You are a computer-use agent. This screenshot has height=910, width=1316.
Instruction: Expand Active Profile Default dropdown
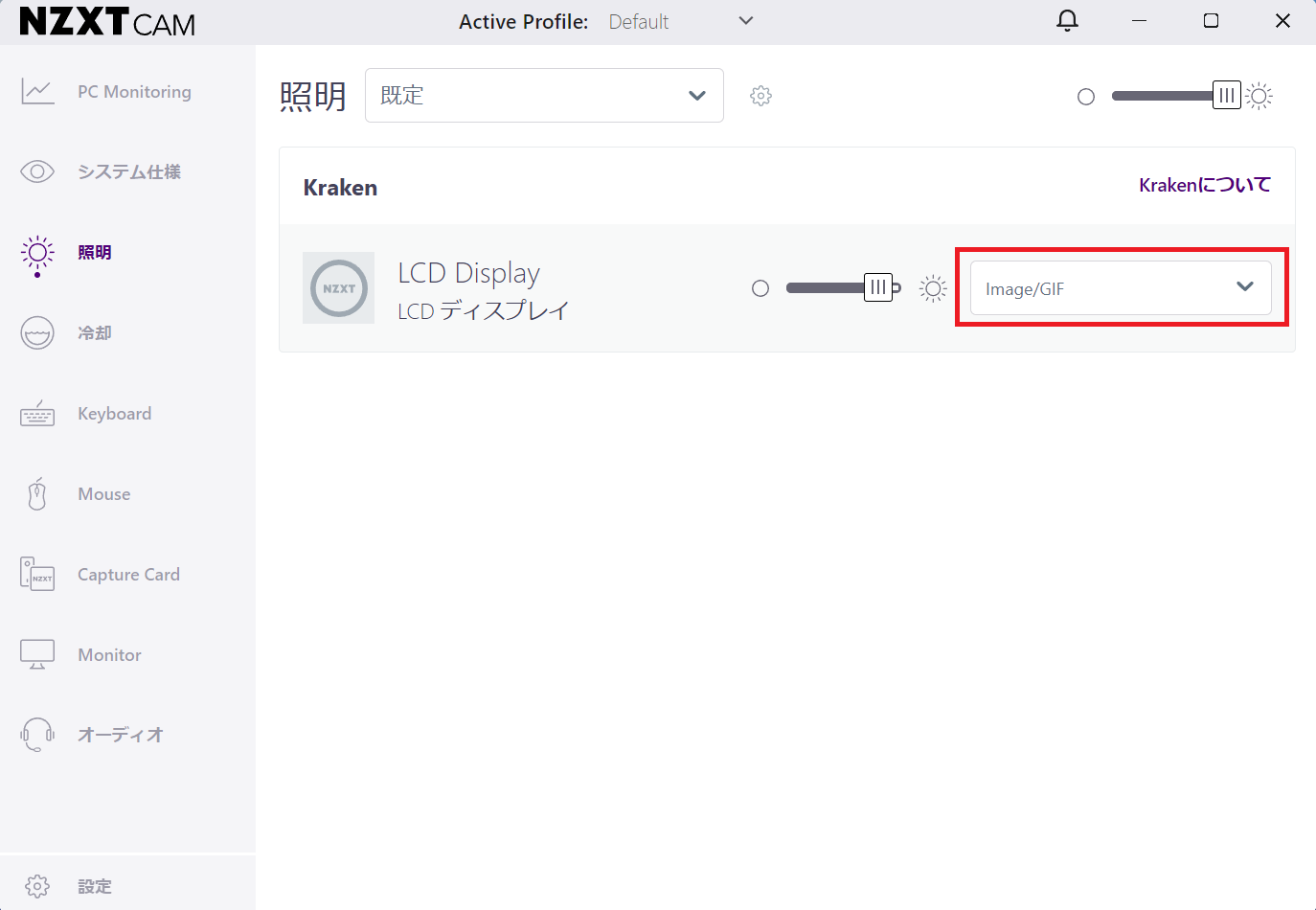coord(682,21)
